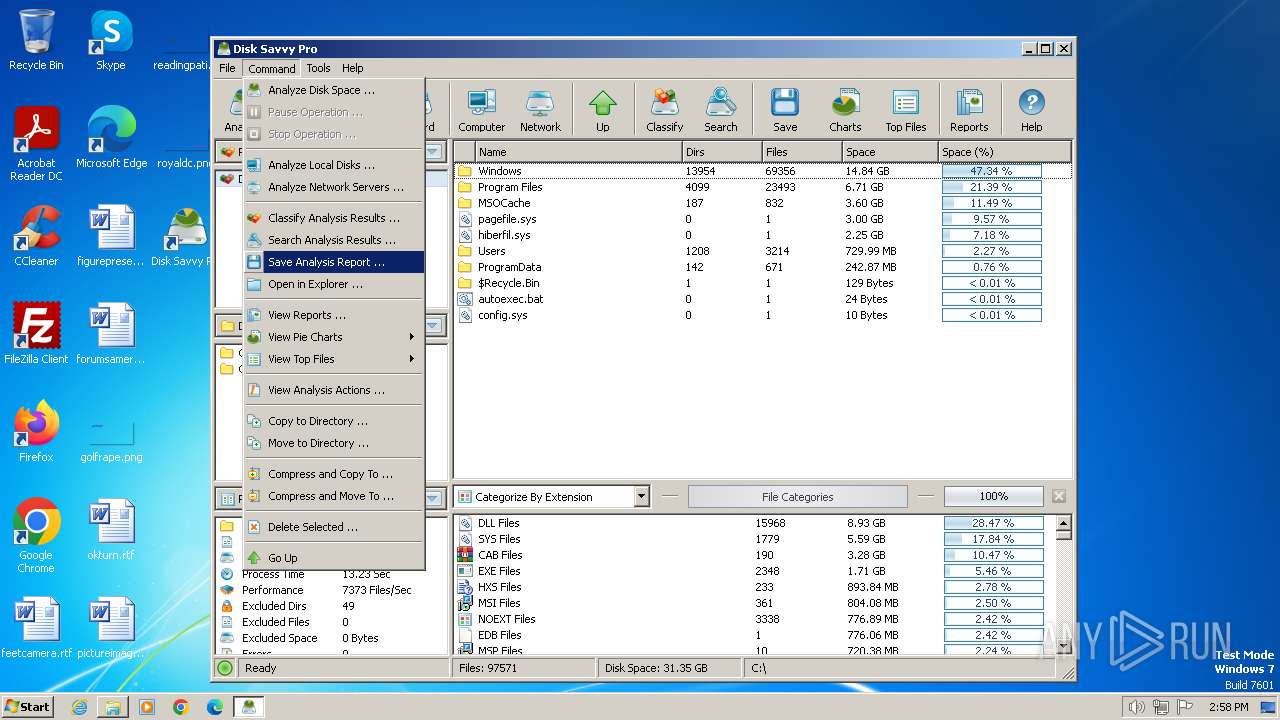
Task: Choose View Reports menu entry
Action: coord(334,315)
